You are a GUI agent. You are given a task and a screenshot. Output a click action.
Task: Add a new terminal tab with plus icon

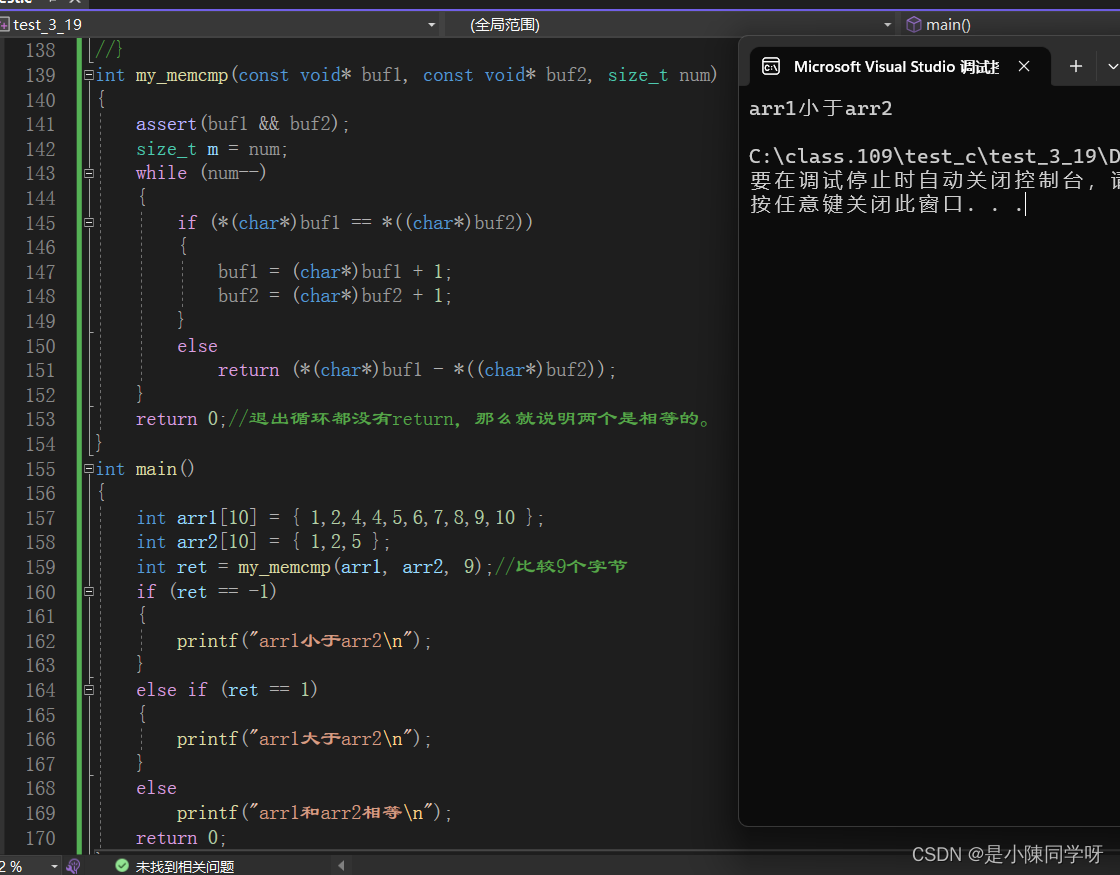click(x=1076, y=67)
